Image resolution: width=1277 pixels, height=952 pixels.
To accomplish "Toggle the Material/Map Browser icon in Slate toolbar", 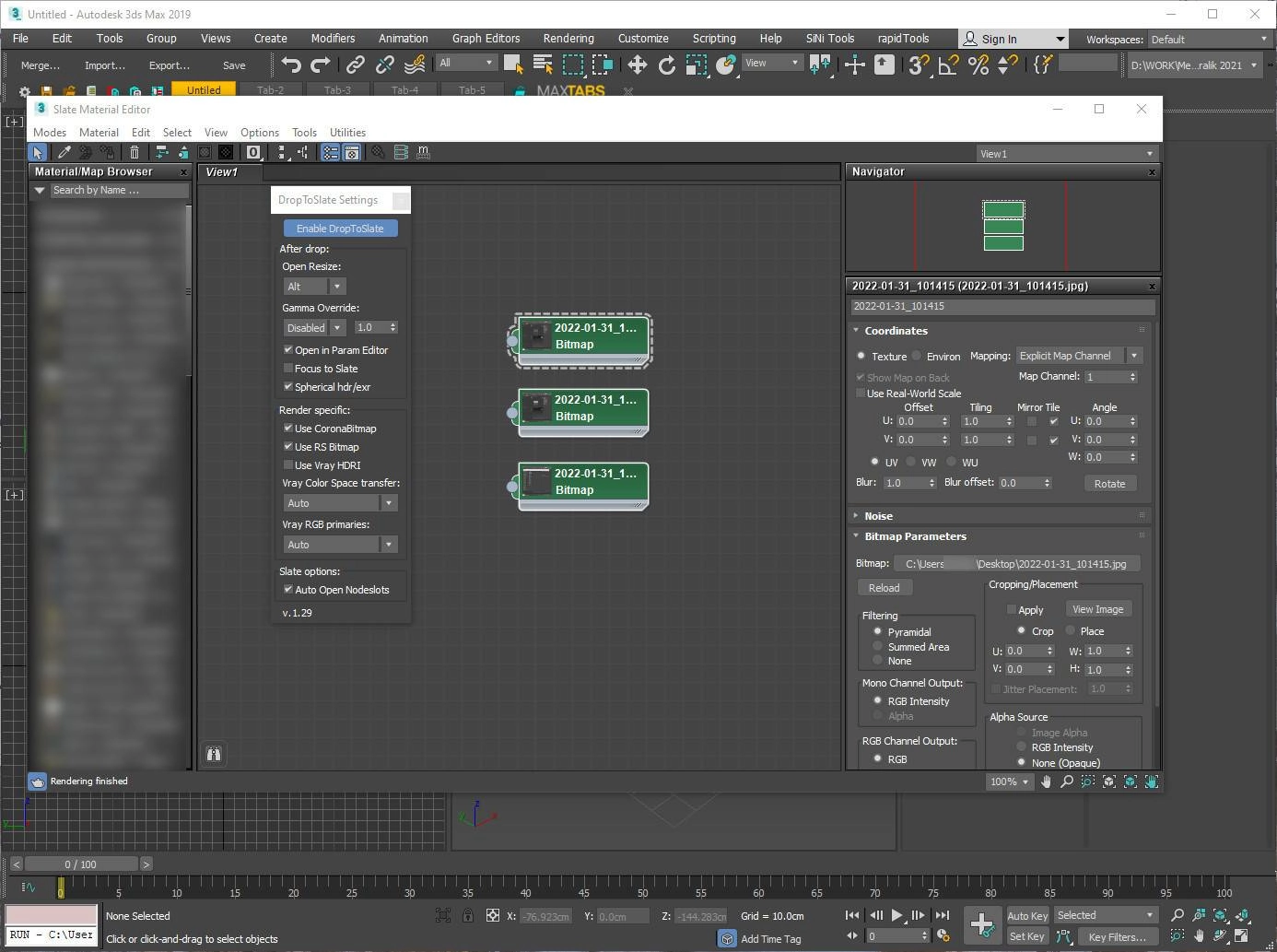I will (x=330, y=152).
